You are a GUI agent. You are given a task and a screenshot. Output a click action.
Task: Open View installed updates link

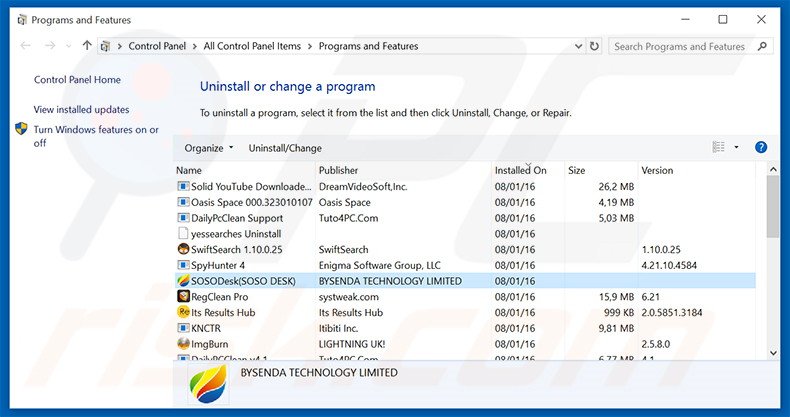tap(81, 109)
